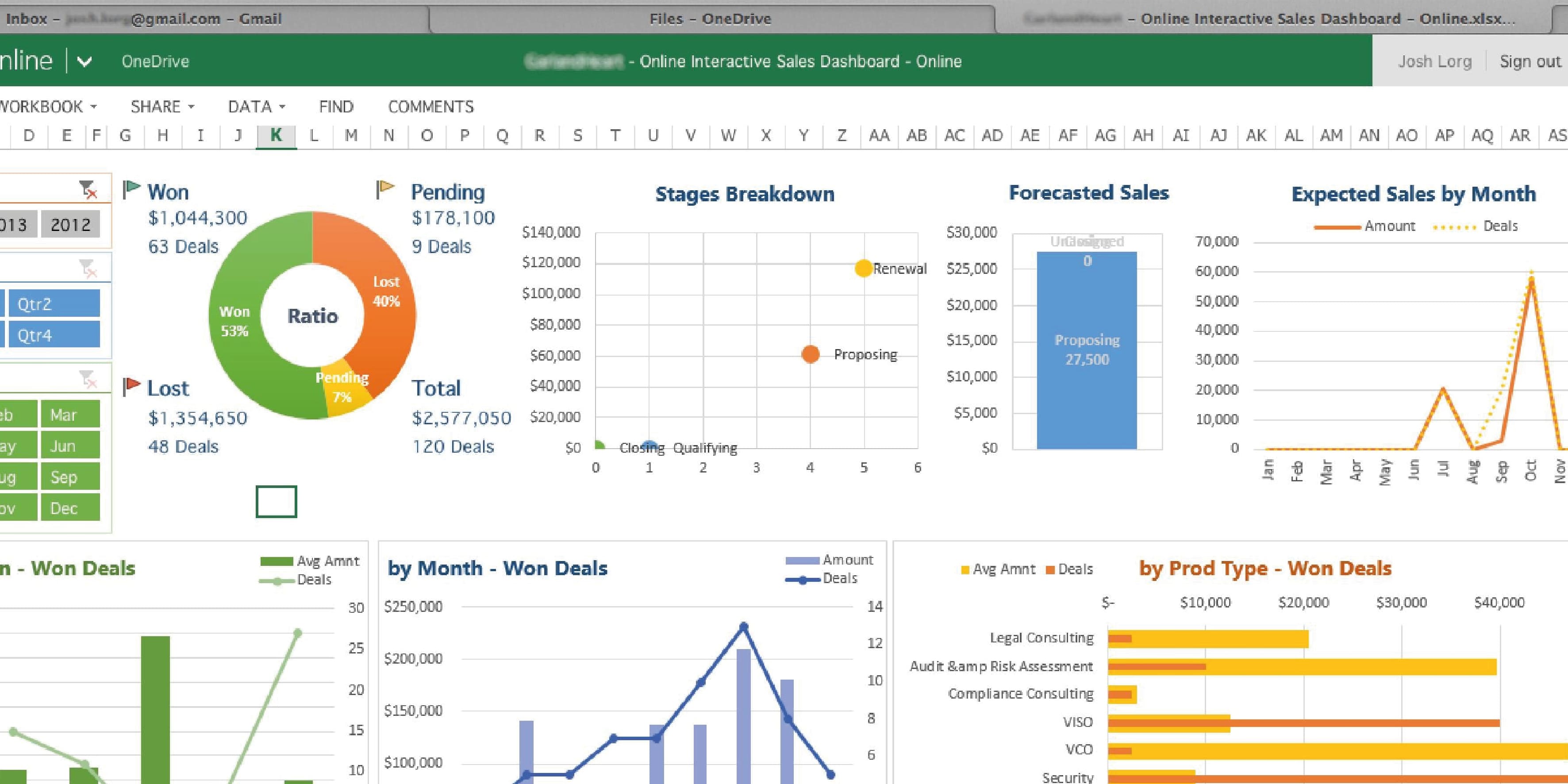Clear filter on the quarter slicer
1568x784 pixels.
click(x=88, y=268)
